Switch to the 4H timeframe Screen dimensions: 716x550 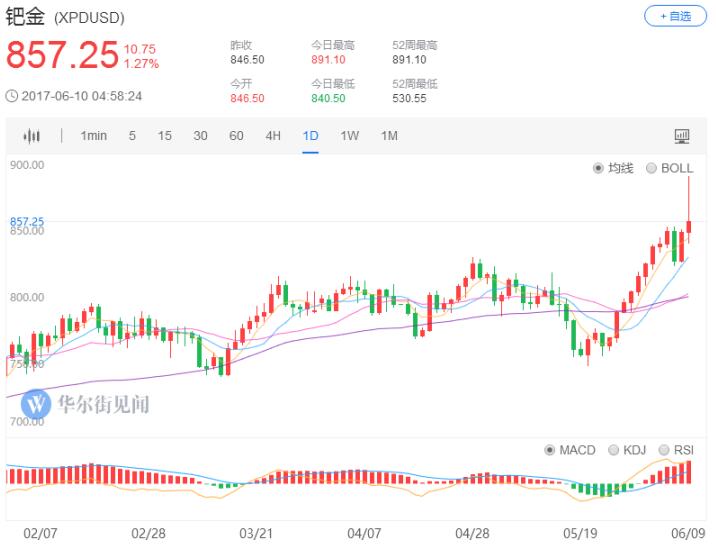(x=273, y=136)
